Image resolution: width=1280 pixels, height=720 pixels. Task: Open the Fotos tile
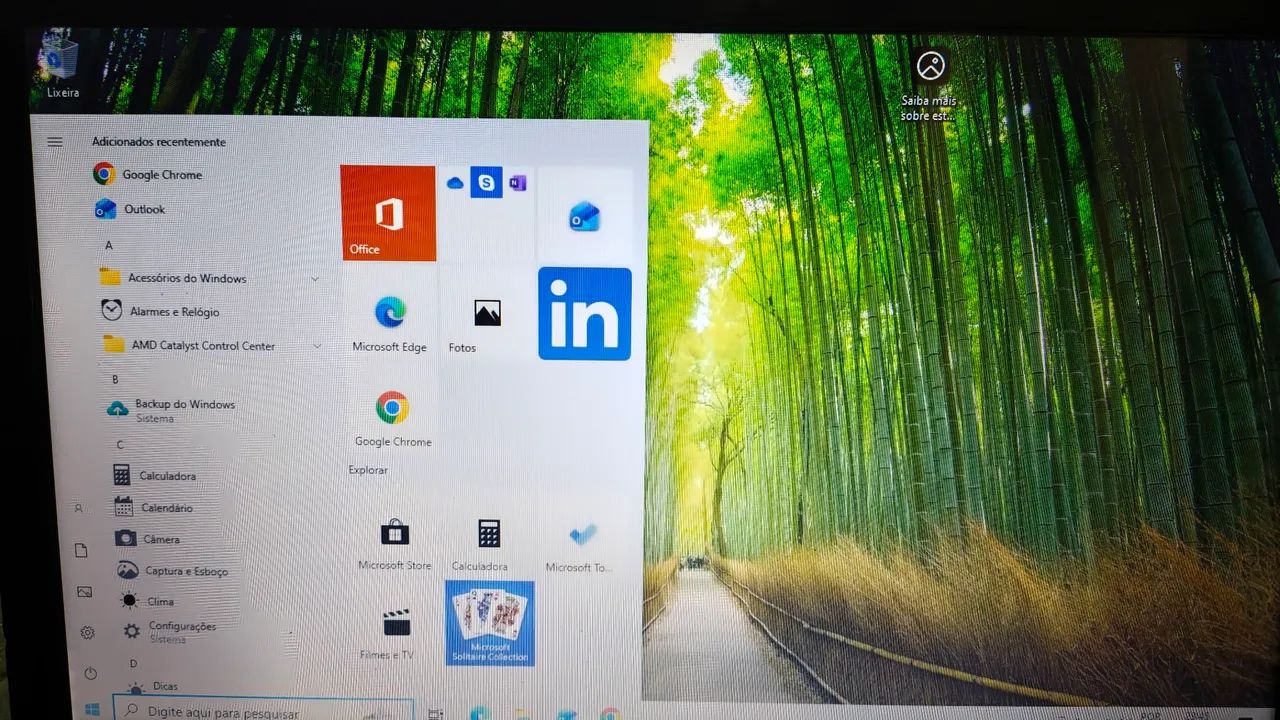point(487,313)
